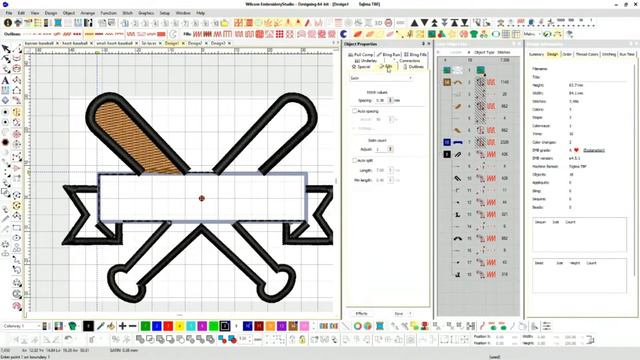Open the Special tab in Object Properties
The image size is (640, 360).
click(x=361, y=67)
